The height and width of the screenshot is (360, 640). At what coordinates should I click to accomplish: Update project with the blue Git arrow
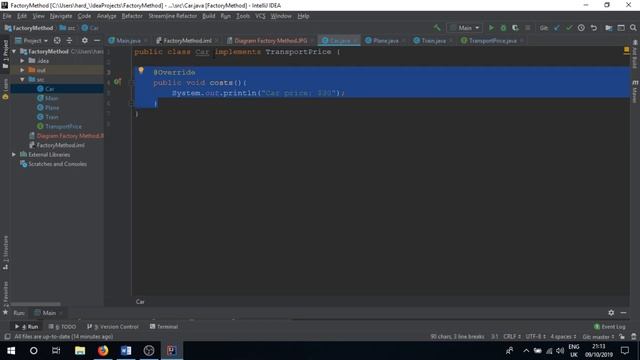tap(557, 28)
